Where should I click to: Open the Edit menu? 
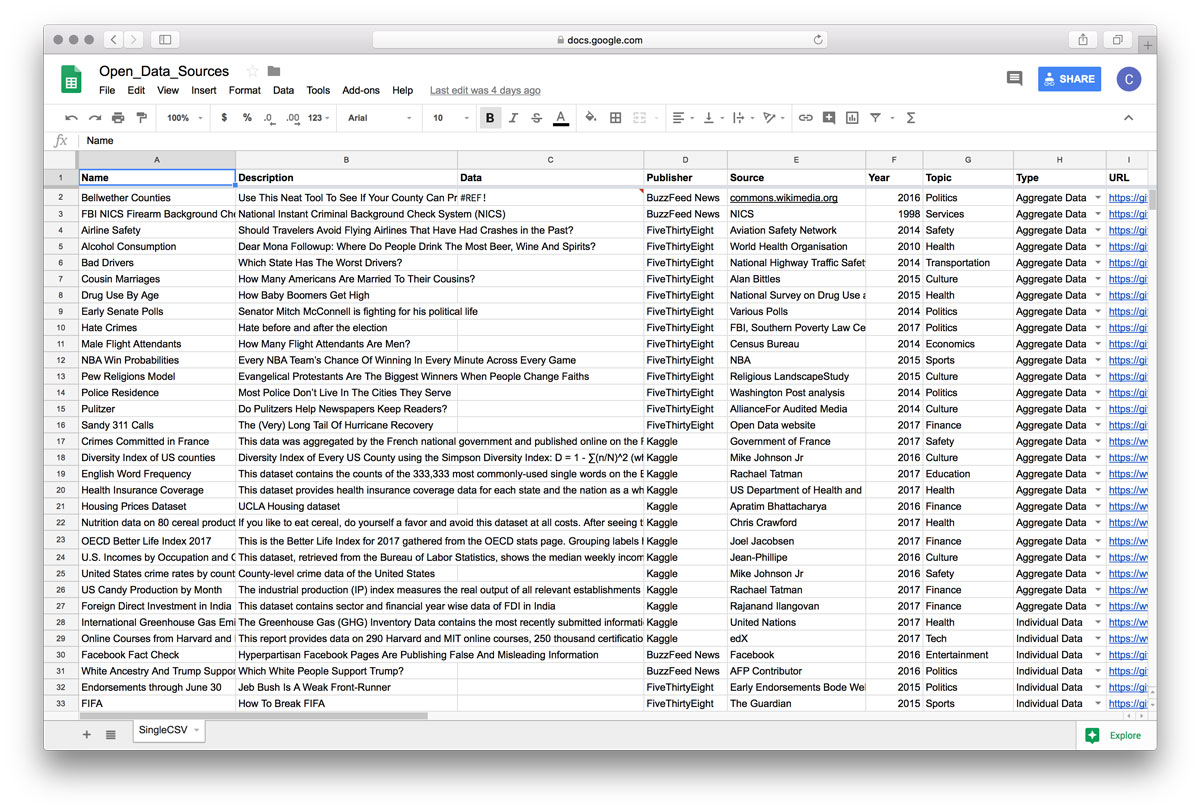click(x=137, y=90)
